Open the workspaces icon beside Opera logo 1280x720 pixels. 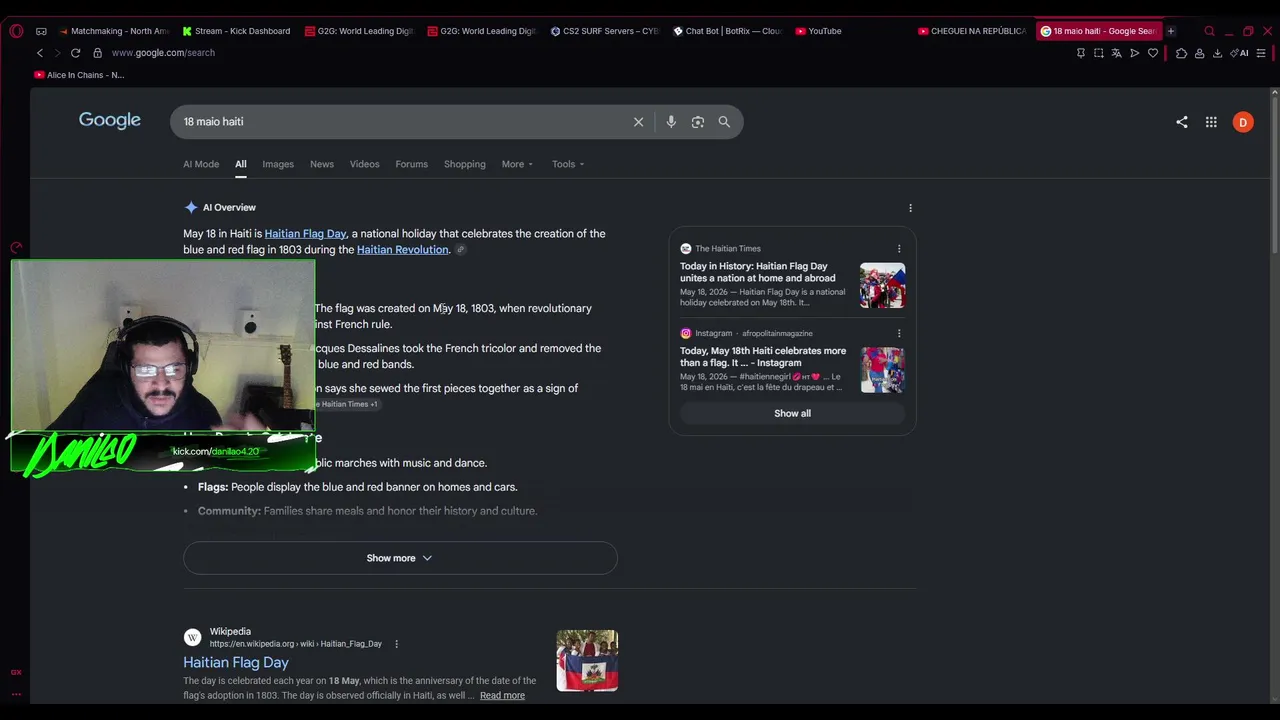41,31
